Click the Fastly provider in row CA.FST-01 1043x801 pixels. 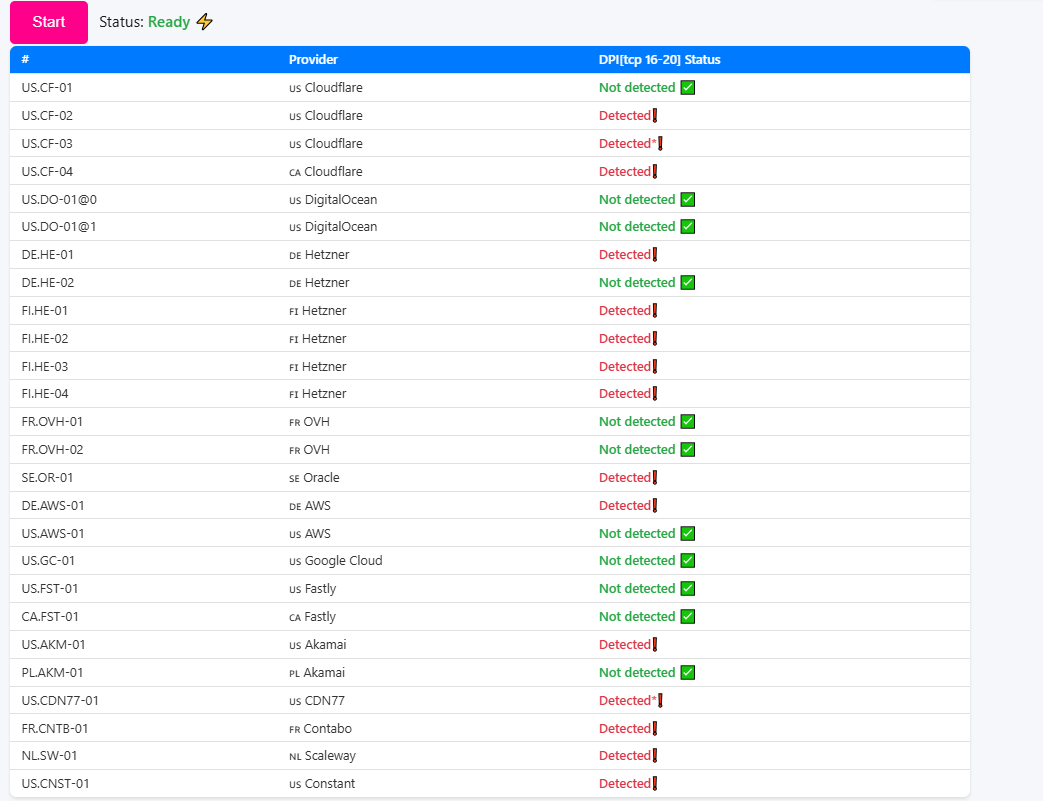click(312, 617)
